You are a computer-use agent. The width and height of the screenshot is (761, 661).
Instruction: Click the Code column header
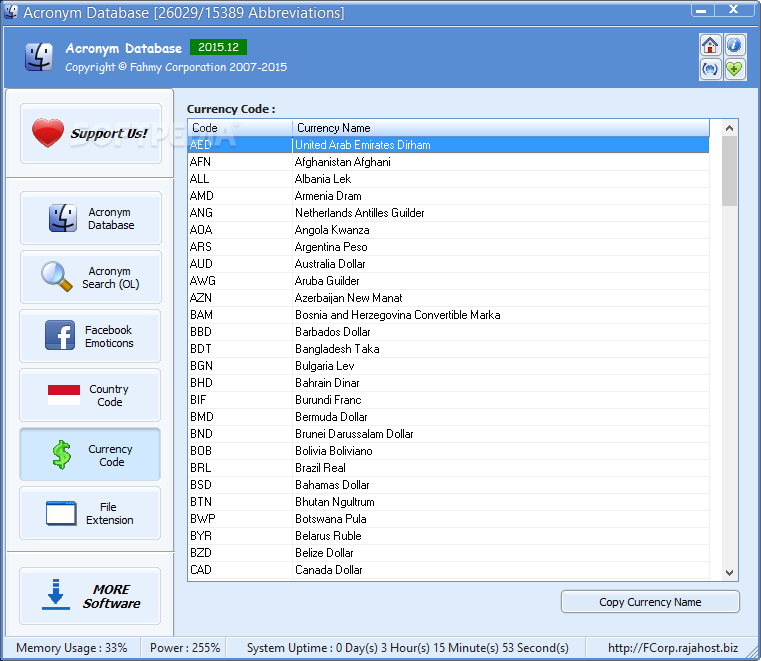point(240,128)
